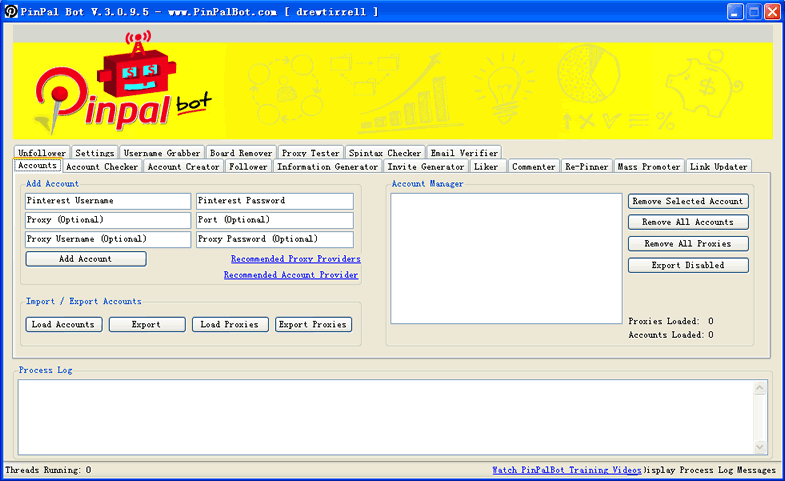Click Process Log scrollbar down arrow
This screenshot has width=785, height=481.
coord(760,447)
